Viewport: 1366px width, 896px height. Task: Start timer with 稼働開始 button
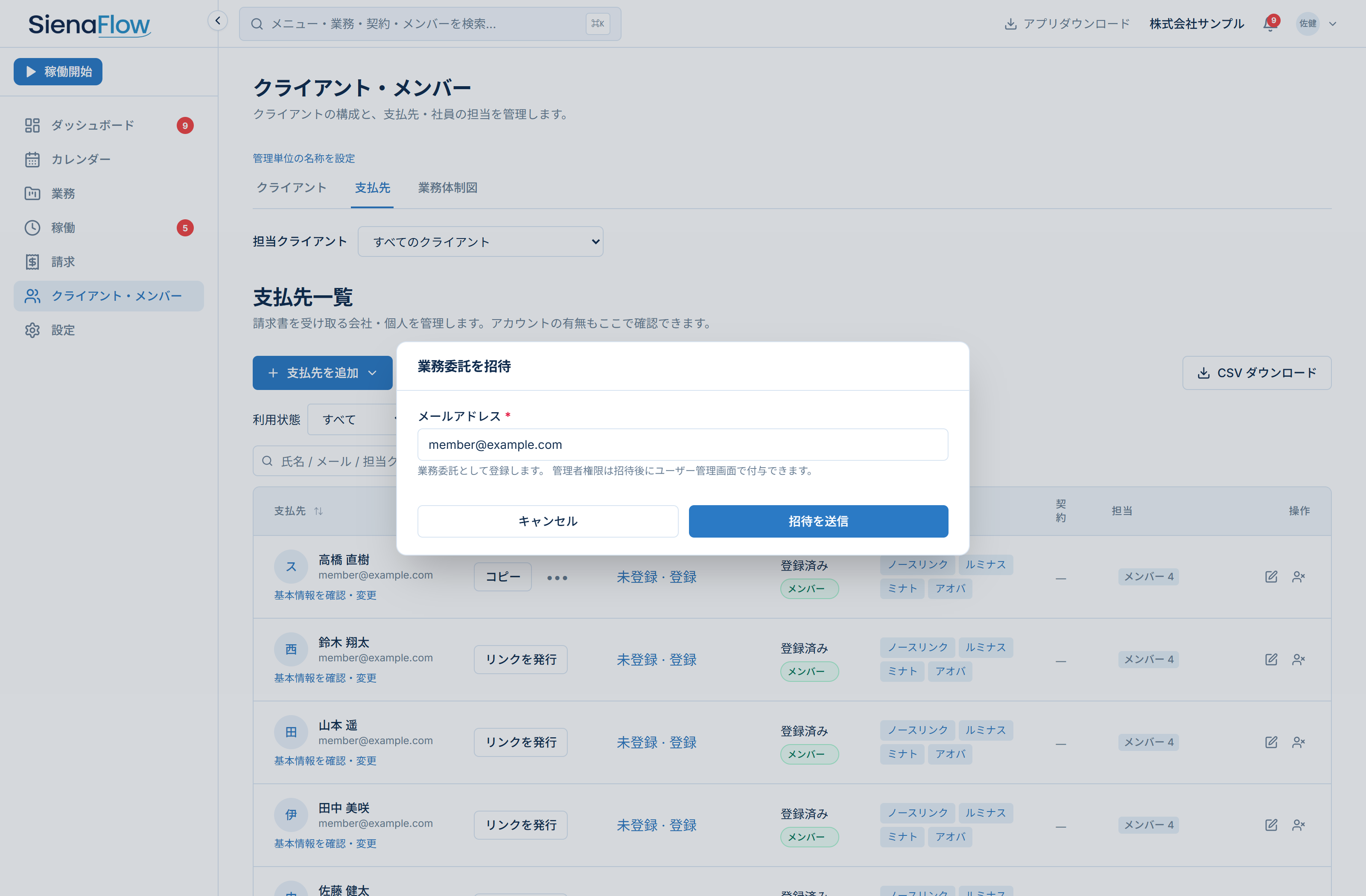click(58, 72)
